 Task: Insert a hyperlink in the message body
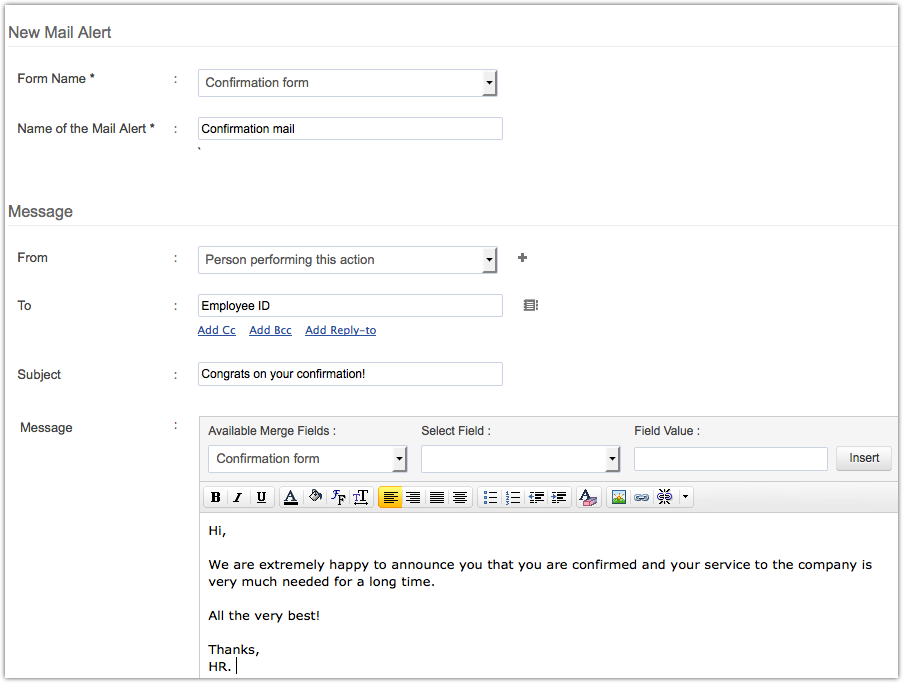641,497
